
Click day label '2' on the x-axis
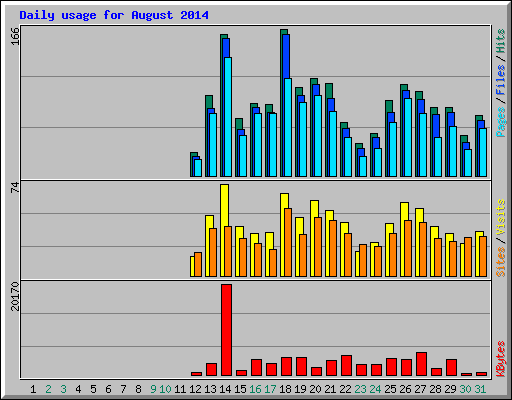48,389
